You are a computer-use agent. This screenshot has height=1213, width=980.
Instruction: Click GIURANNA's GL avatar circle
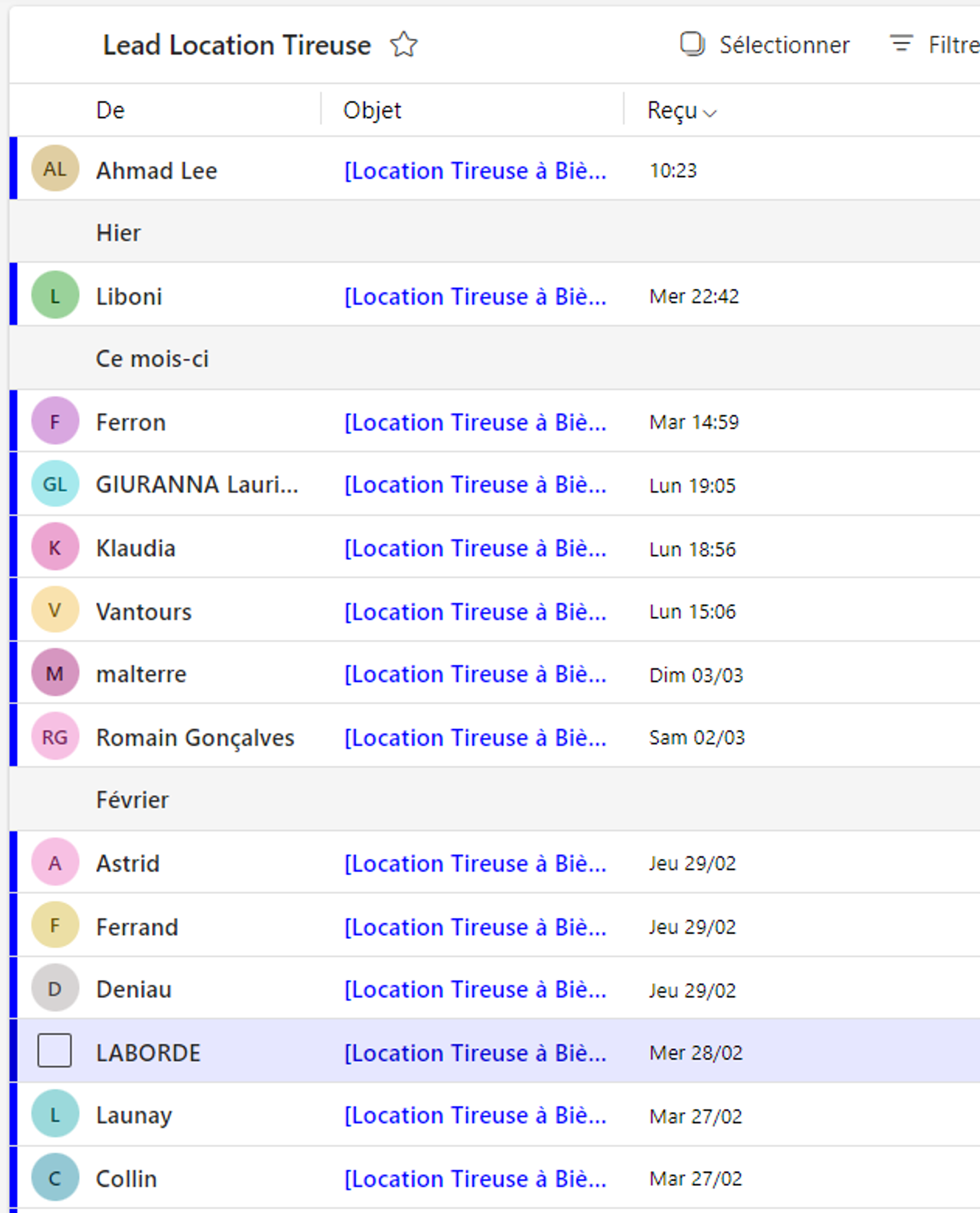[x=55, y=484]
